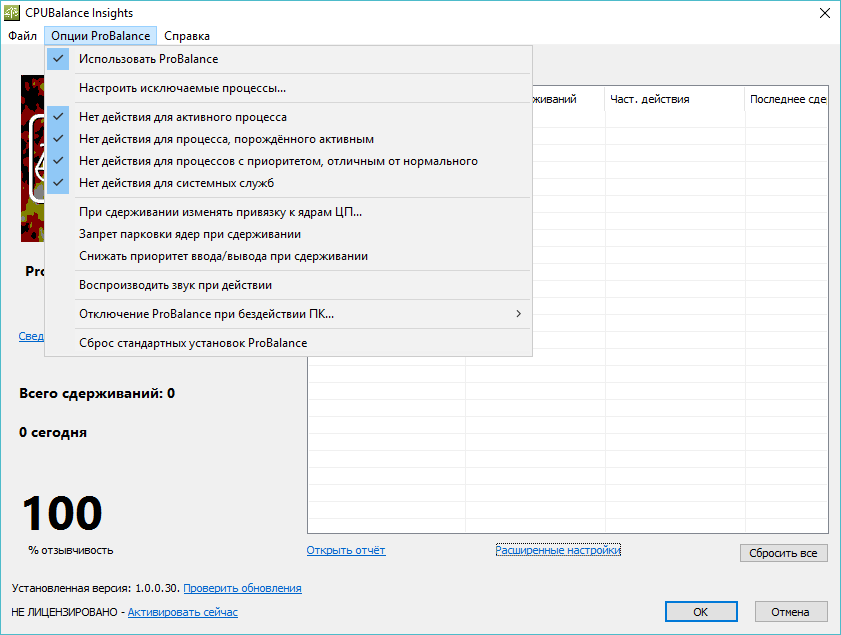Image resolution: width=841 pixels, height=635 pixels.
Task: Open the Справка menu
Action: (187, 36)
